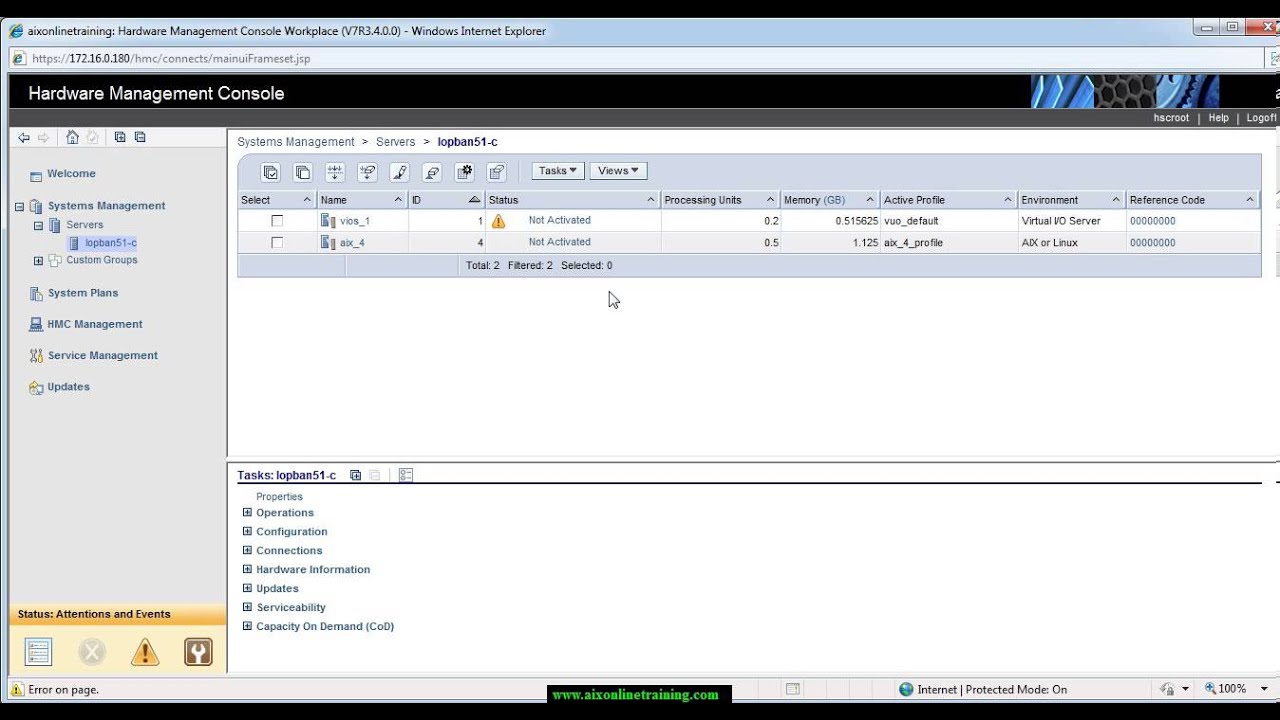The image size is (1280, 720).
Task: Click the Show Filter Row pencil icon
Action: pos(400,172)
